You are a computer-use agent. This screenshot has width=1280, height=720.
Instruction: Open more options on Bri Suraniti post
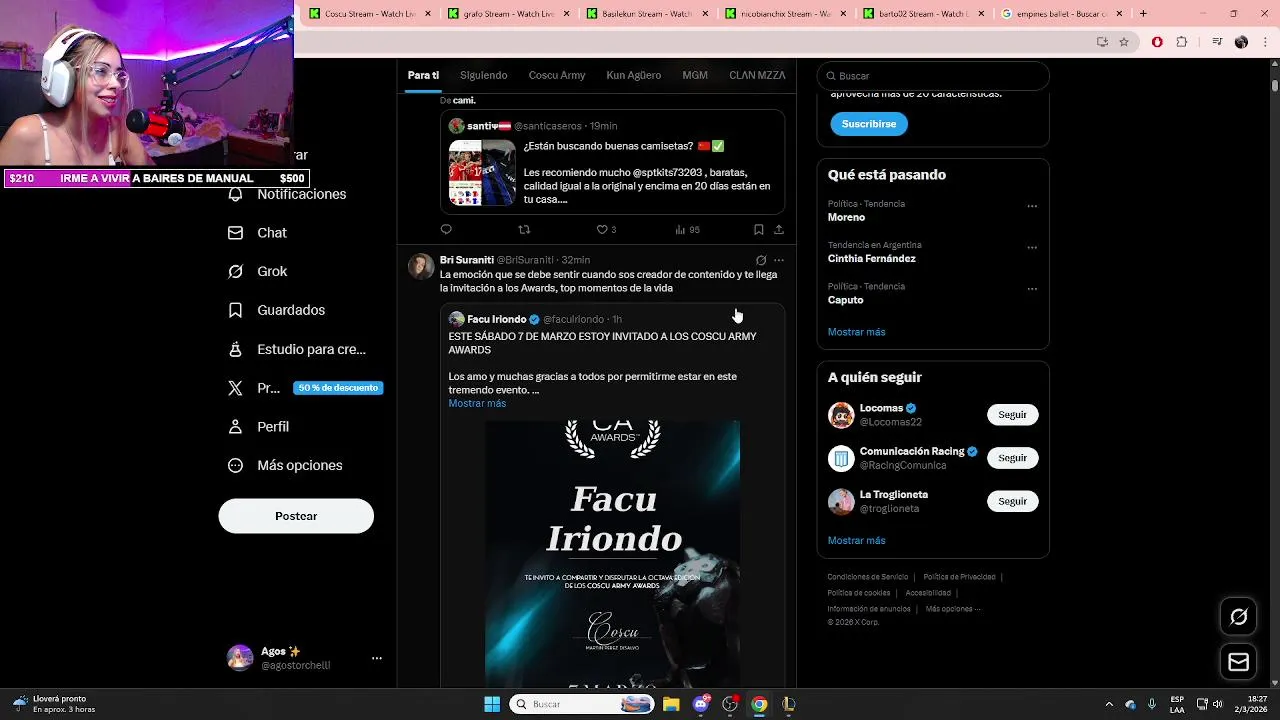[779, 260]
